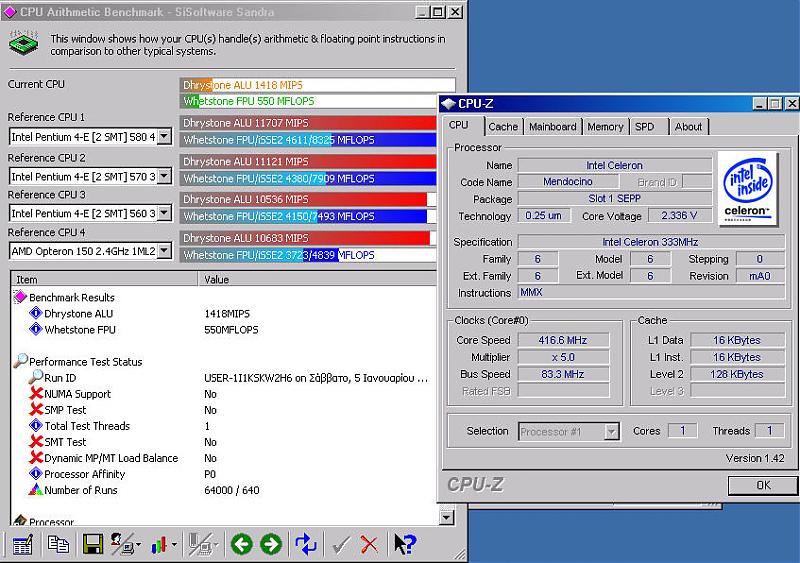Click the Specification Intel Celeron 333MHz field

(651, 241)
